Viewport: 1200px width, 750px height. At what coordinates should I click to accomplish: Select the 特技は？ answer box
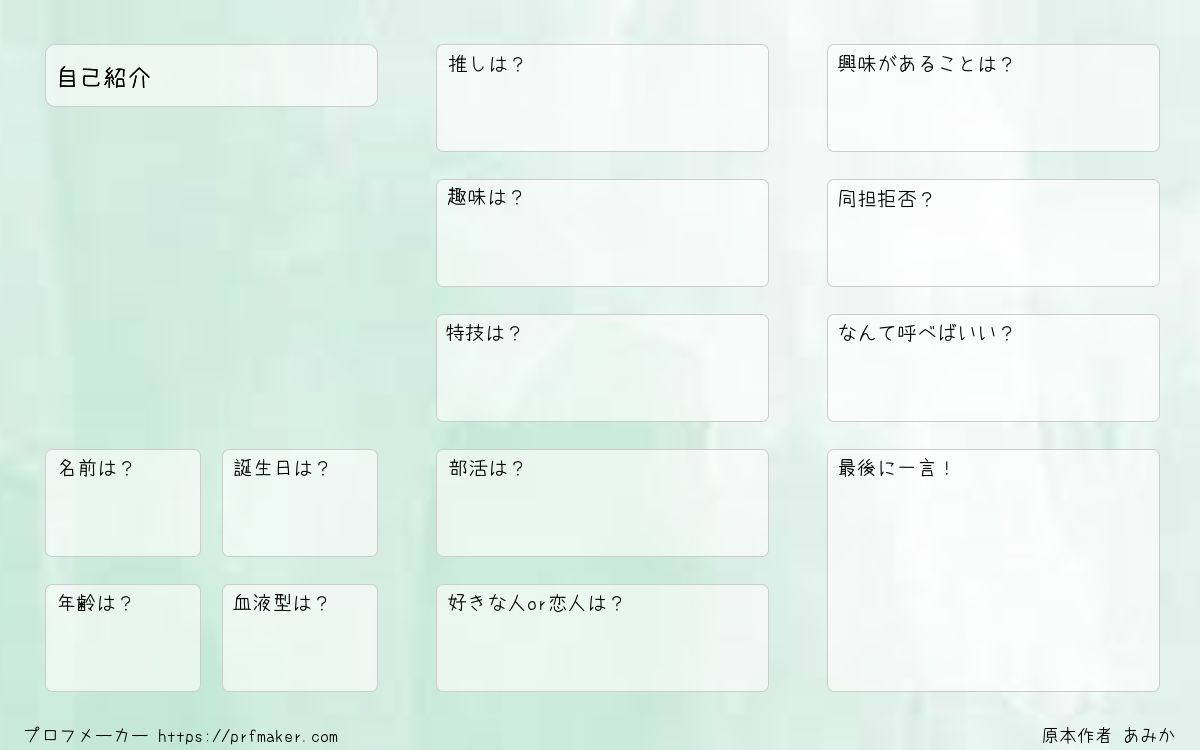(x=602, y=368)
